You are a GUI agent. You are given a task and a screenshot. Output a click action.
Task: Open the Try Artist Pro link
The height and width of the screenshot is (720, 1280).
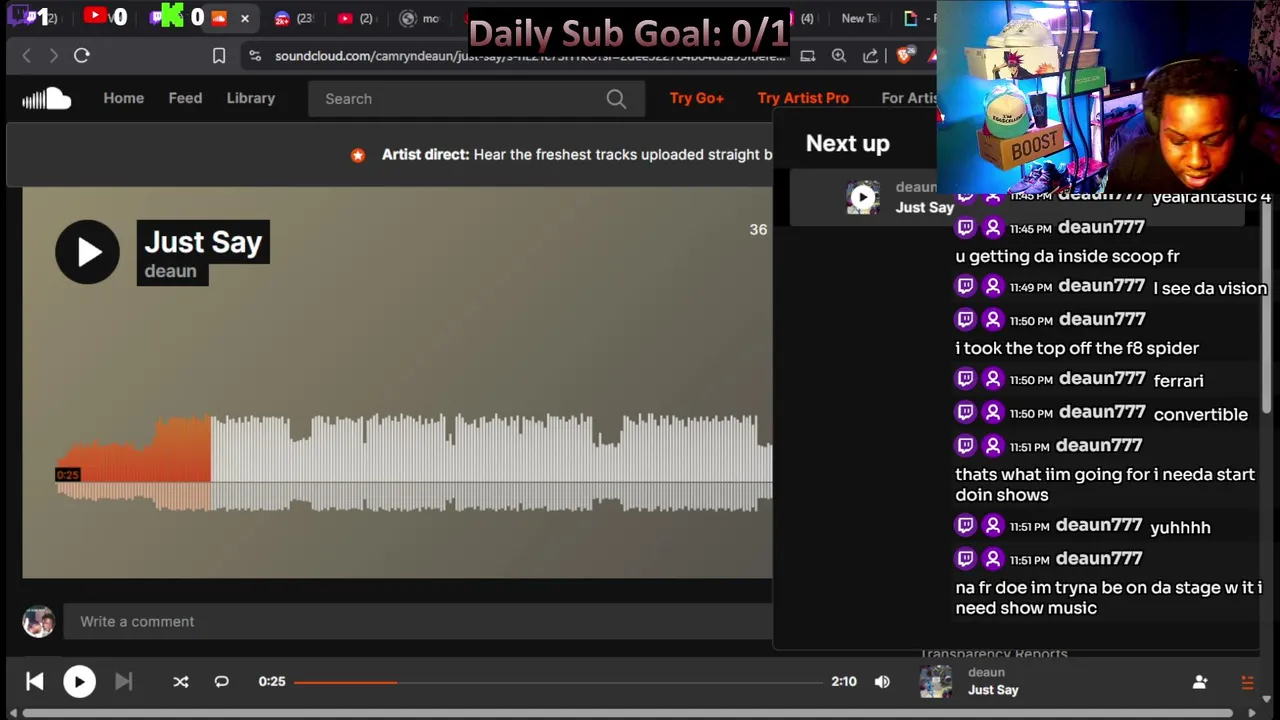tap(803, 98)
